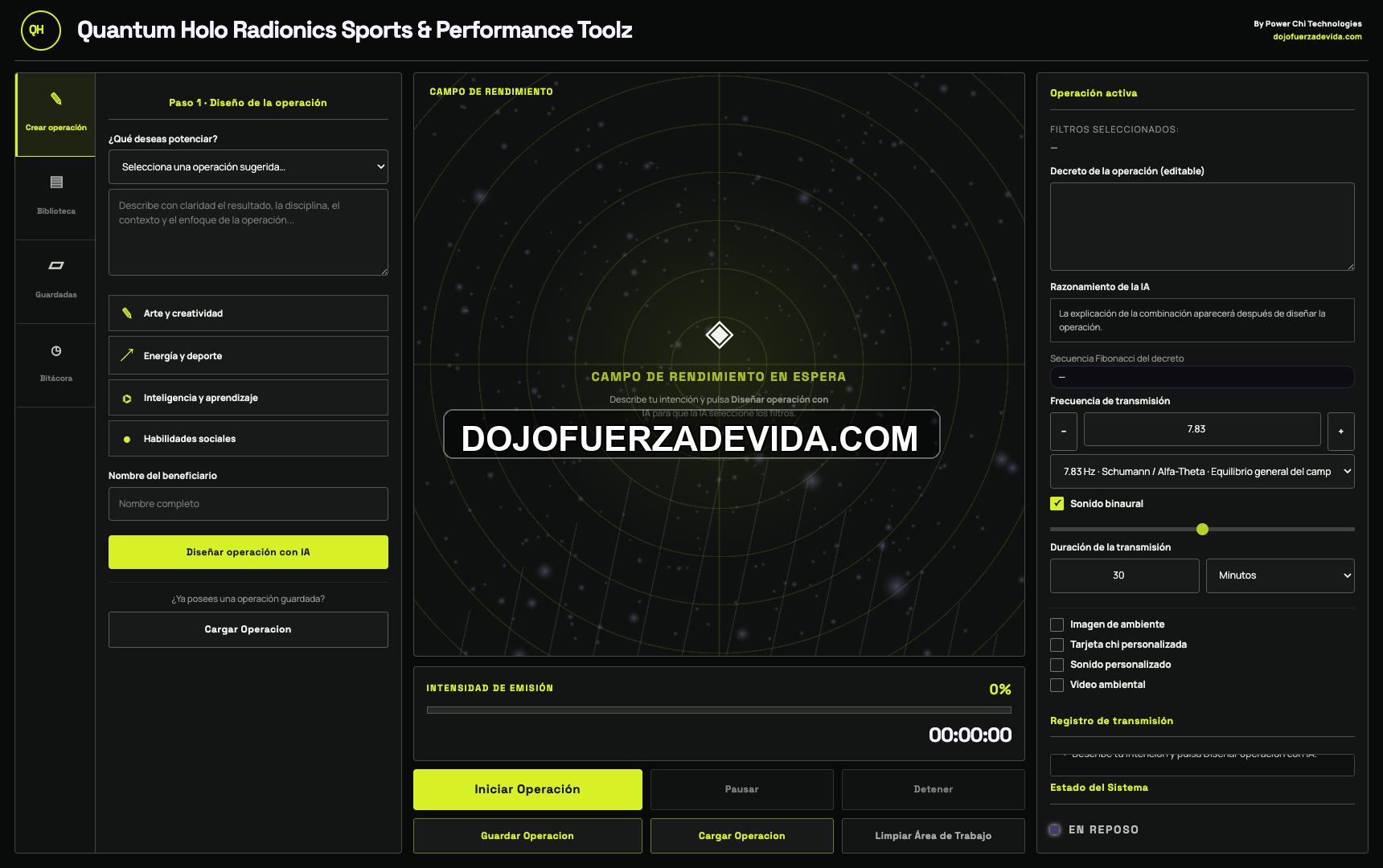The image size is (1383, 868).
Task: Enable the Video ambiental checkbox
Action: pos(1057,685)
